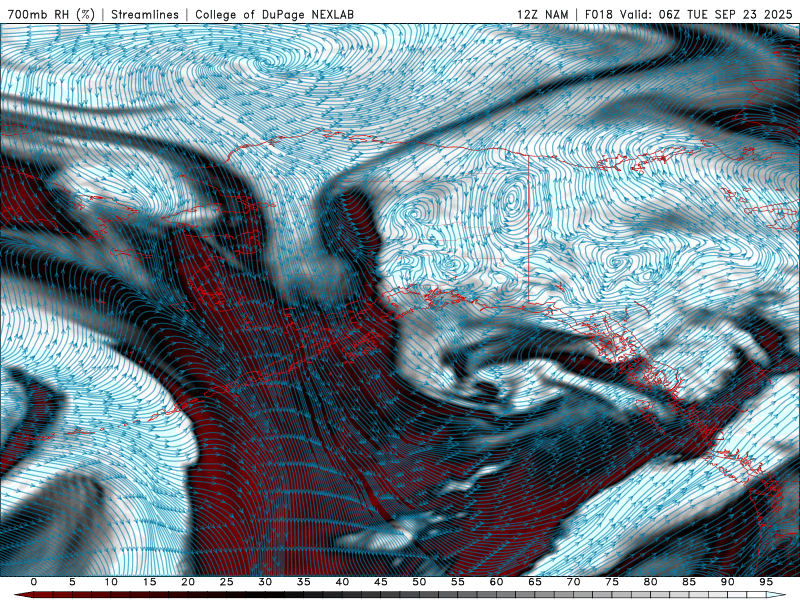The image size is (800, 600).
Task: Click the light cyan high-humidity colorbar end
Action: 776,595
